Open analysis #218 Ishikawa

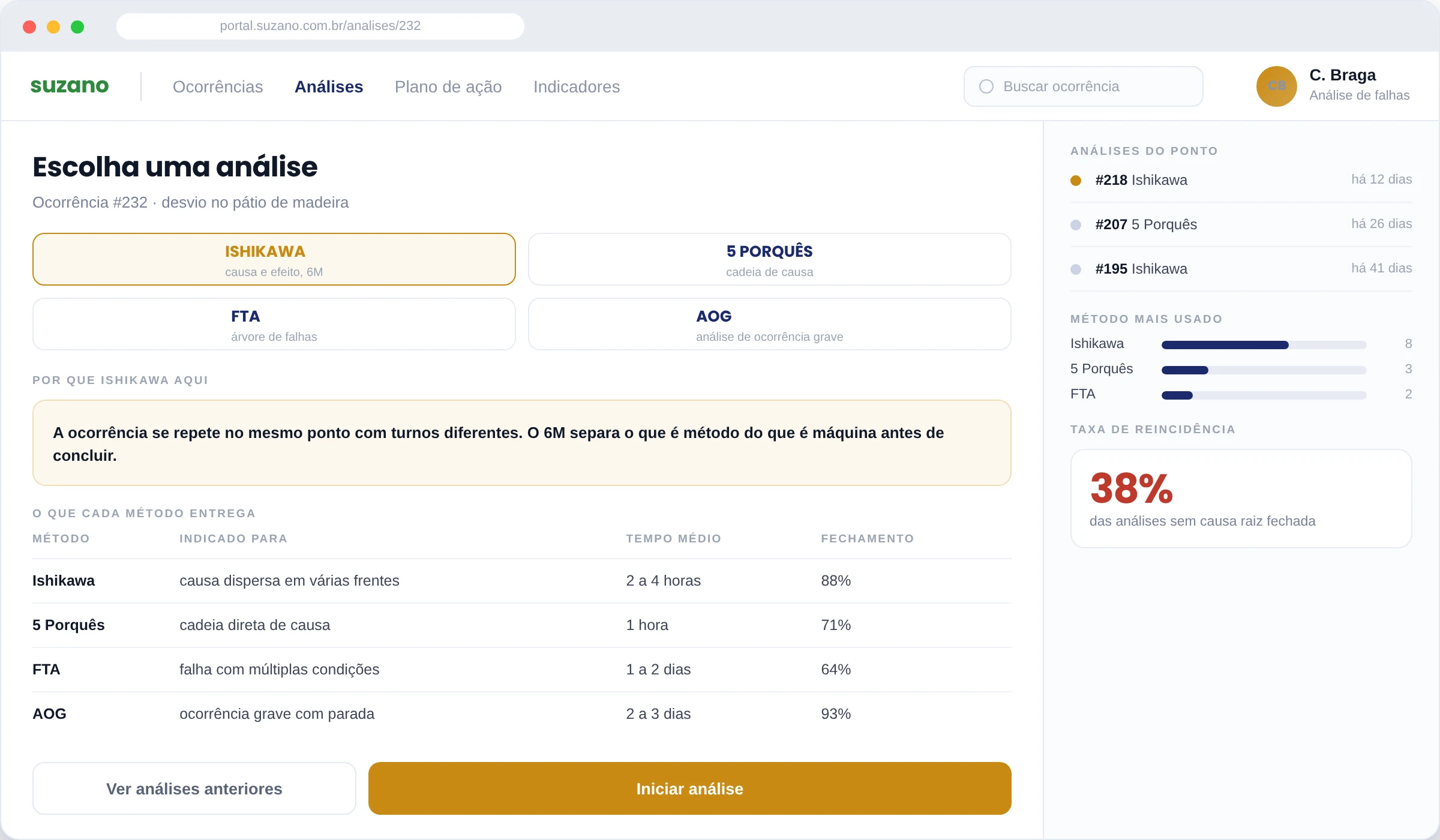(1241, 180)
